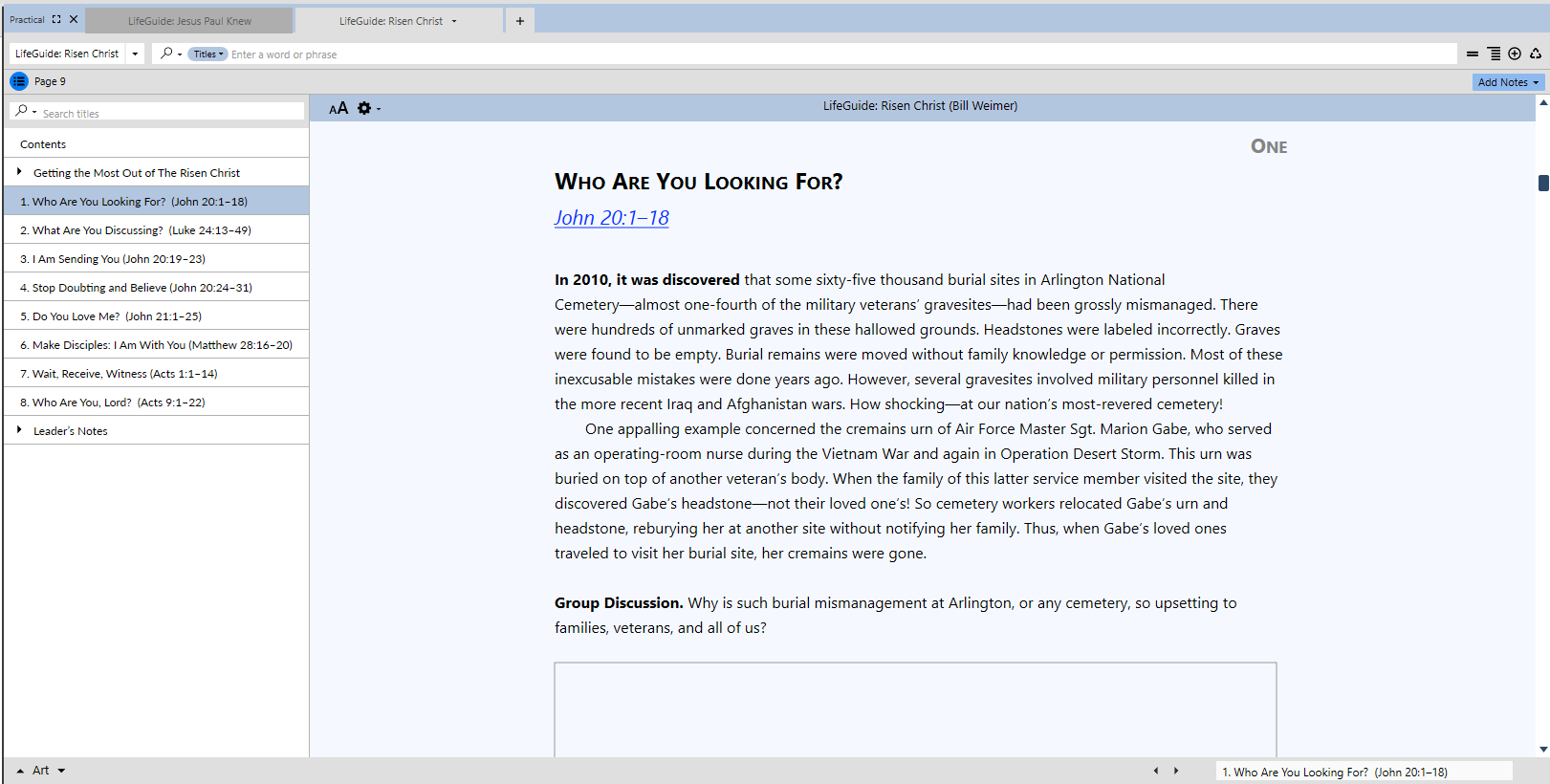Follow the John 20:1–18 scripture link
This screenshot has height=784, width=1550.
[611, 218]
